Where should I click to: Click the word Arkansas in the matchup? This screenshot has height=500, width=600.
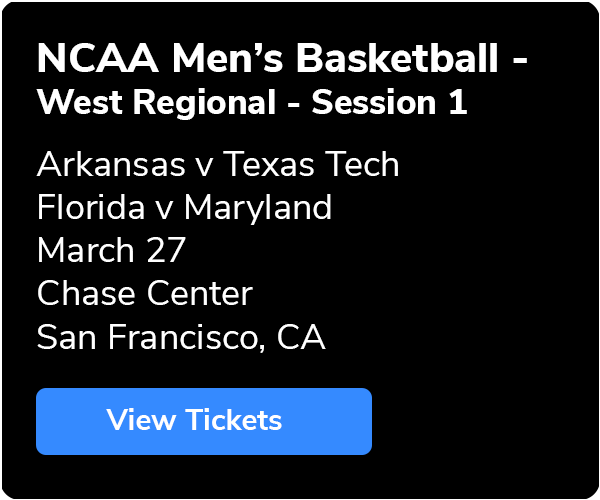(x=111, y=164)
